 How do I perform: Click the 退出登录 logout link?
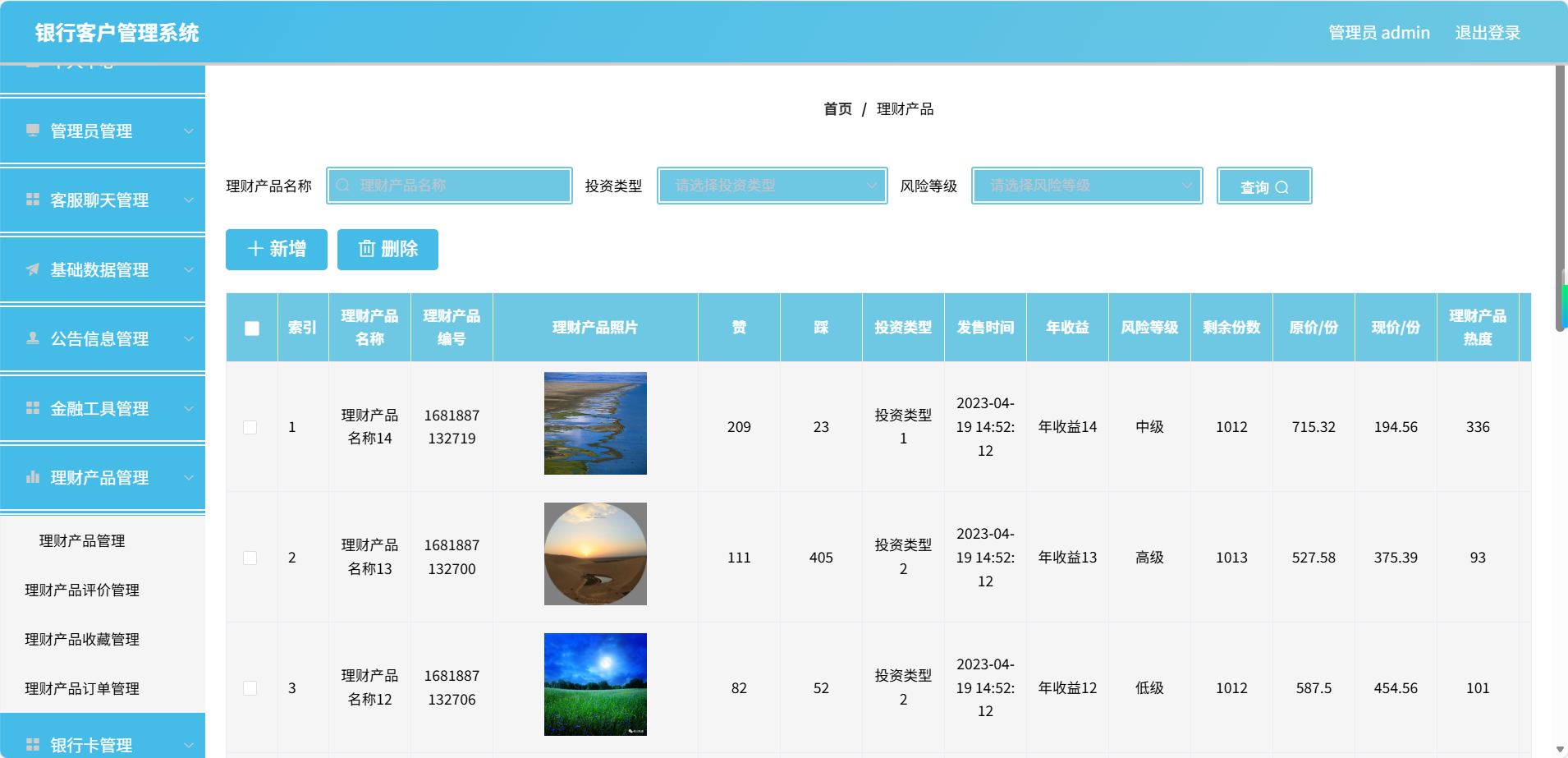click(x=1488, y=33)
